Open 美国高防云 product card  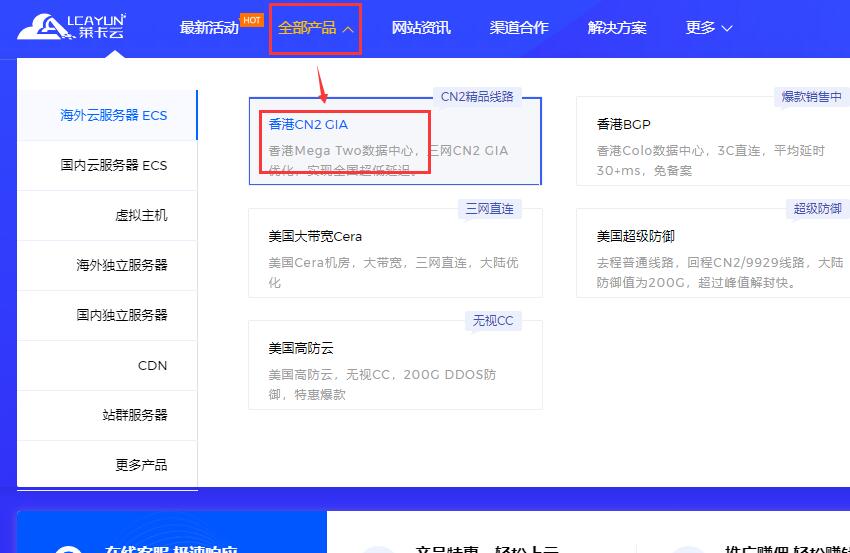click(395, 365)
